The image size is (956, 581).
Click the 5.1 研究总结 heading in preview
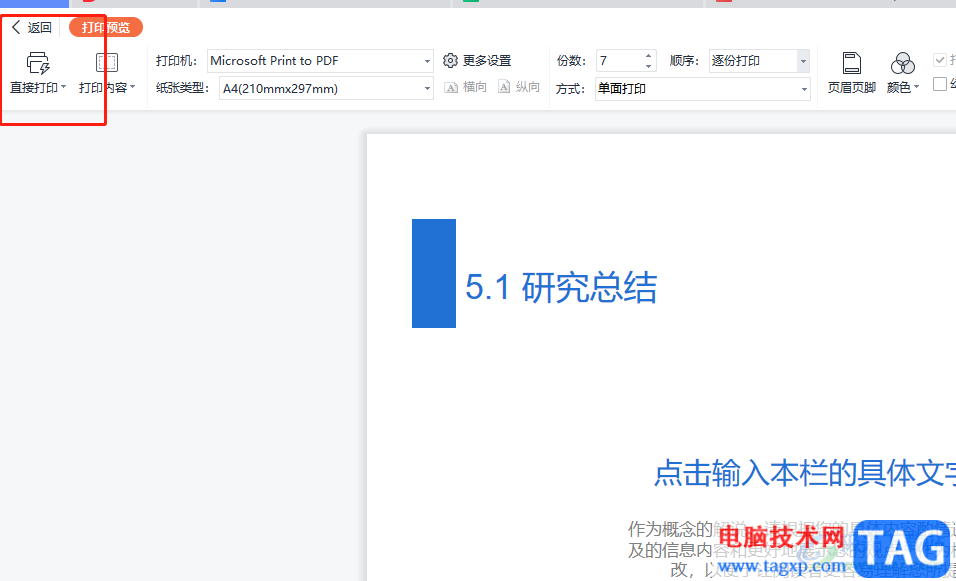(561, 287)
